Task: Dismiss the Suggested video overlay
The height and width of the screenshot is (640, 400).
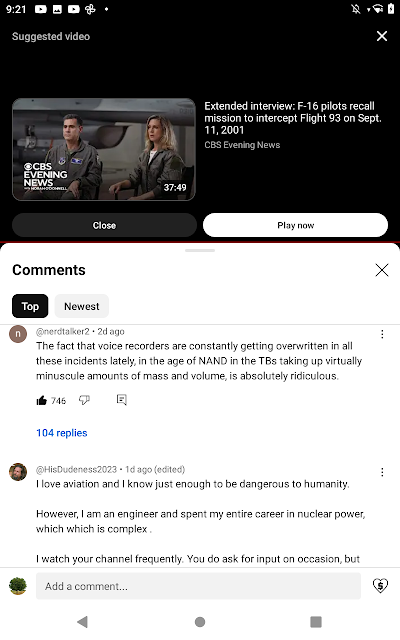Action: [x=382, y=36]
